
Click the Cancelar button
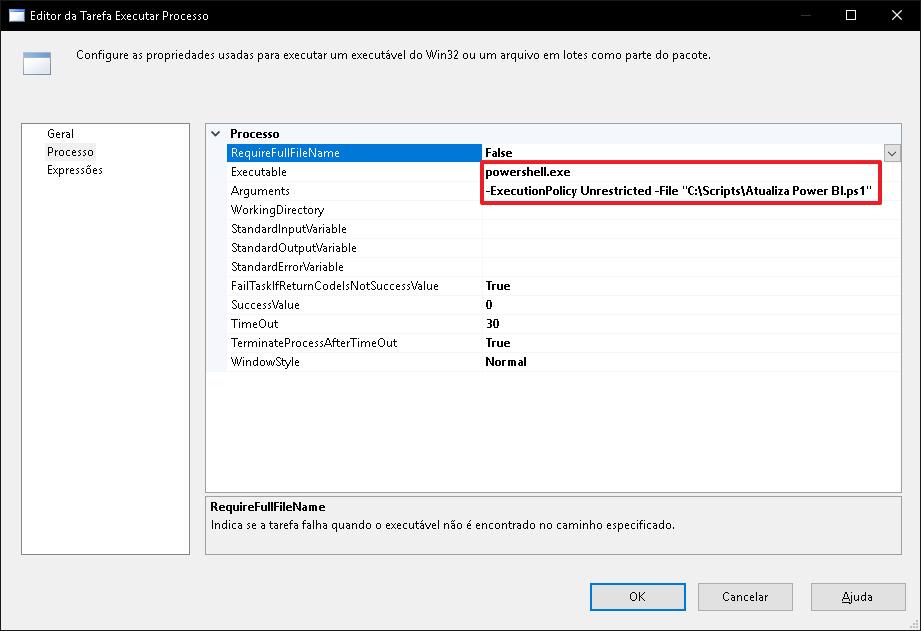coord(745,597)
